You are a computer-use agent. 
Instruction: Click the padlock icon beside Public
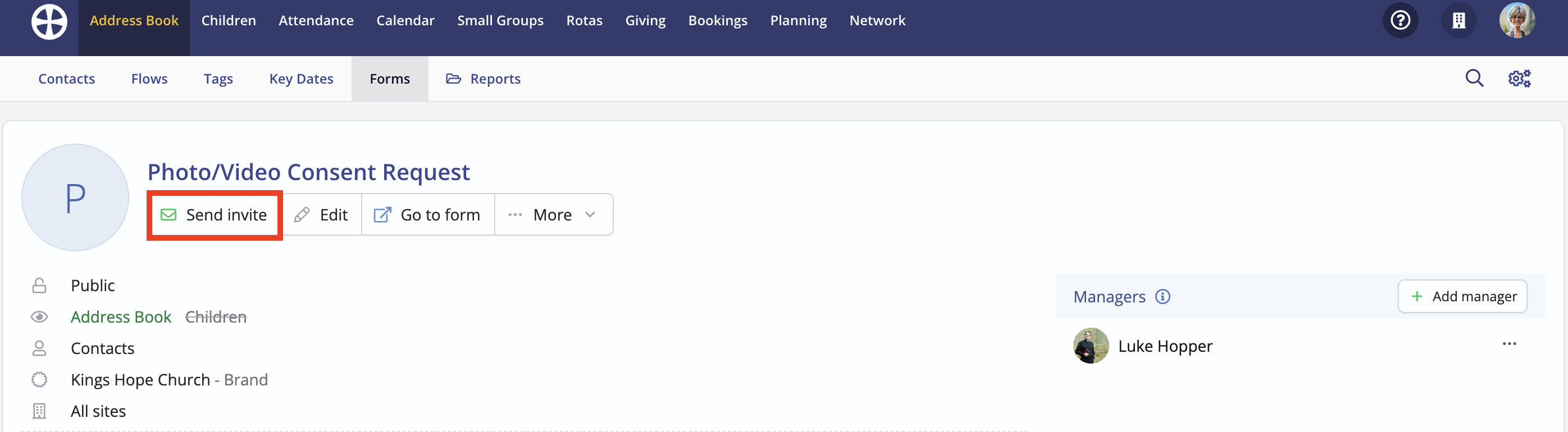click(39, 286)
